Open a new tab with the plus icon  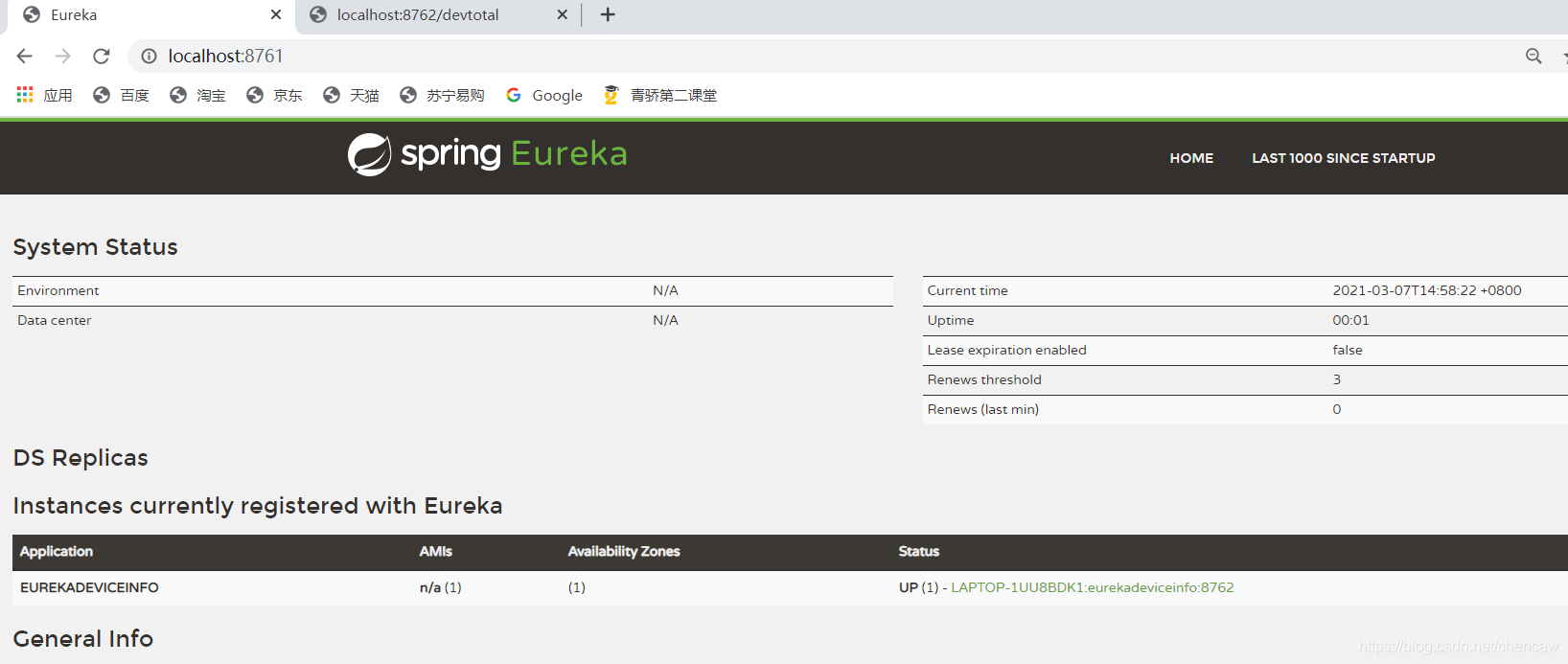(608, 14)
